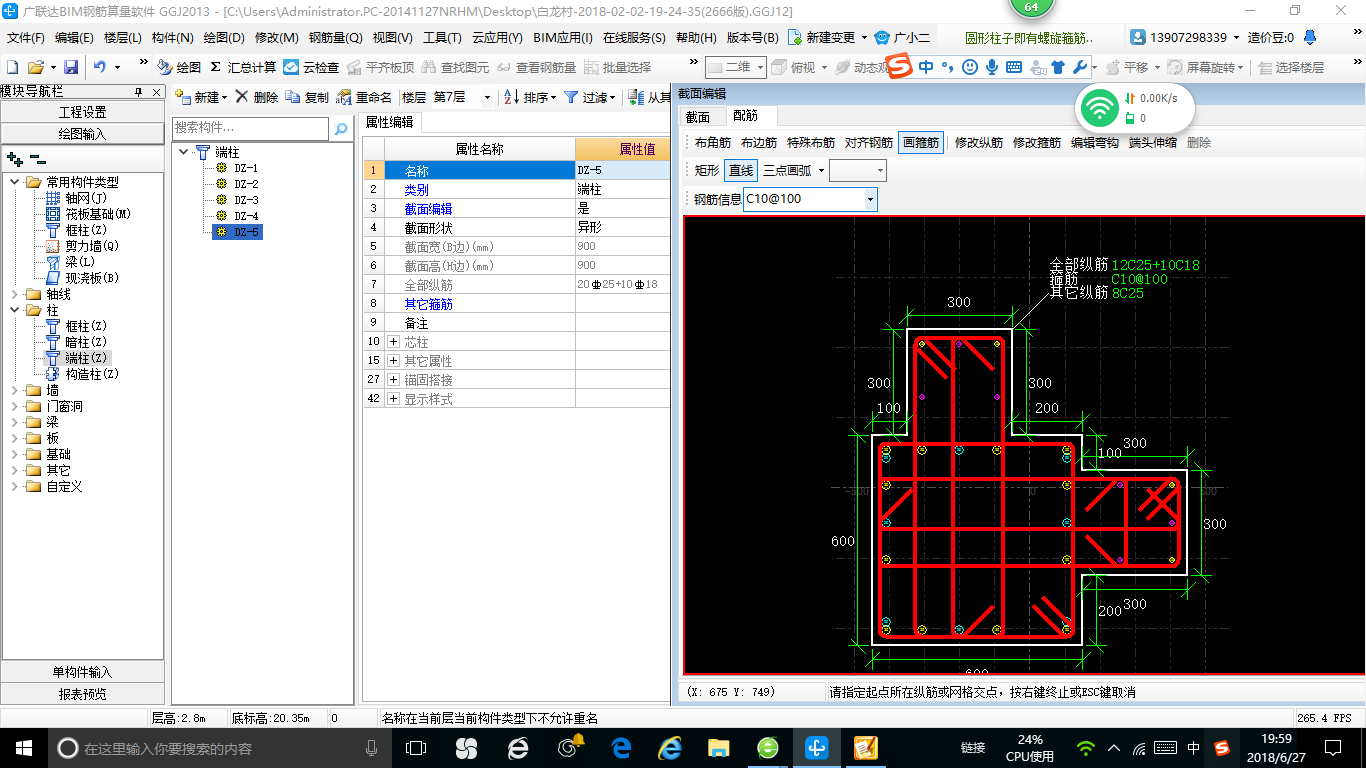Click the New file icon
Image resolution: width=1366 pixels, height=768 pixels.
(12, 67)
